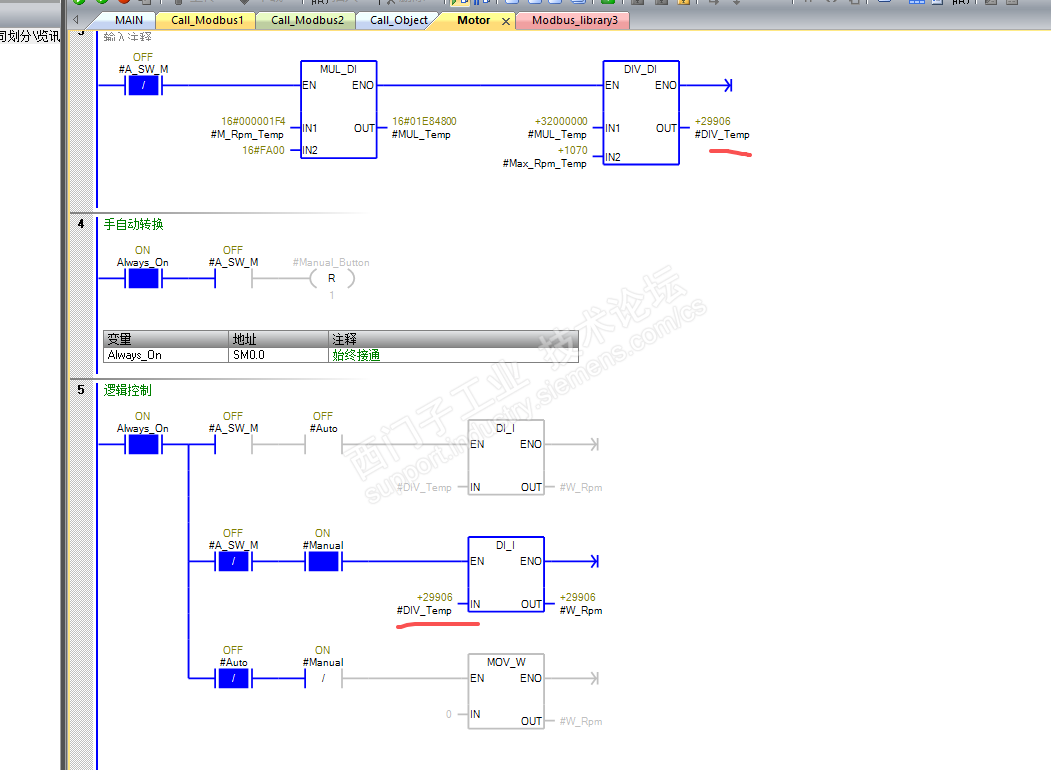Click the +1070 value
The width and height of the screenshot is (1051, 770).
[572, 150]
